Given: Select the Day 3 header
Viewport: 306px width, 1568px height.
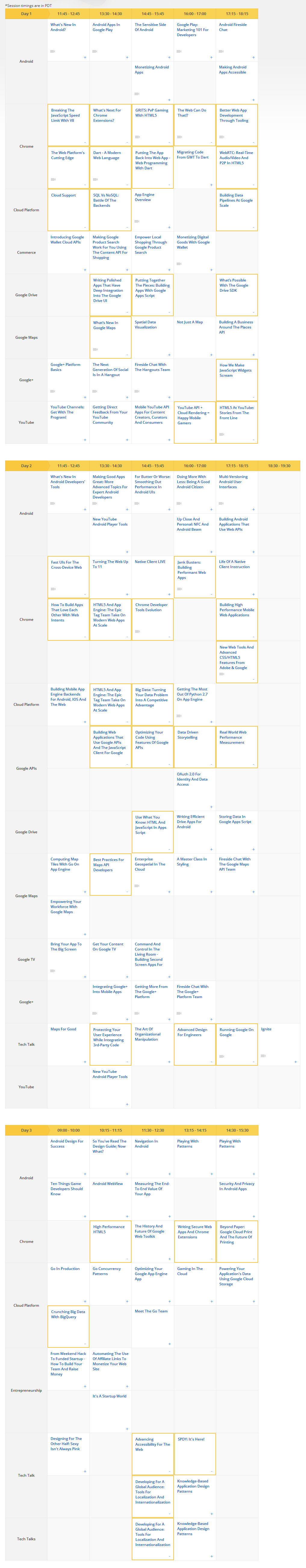Looking at the screenshot, I should pyautogui.click(x=26, y=1130).
